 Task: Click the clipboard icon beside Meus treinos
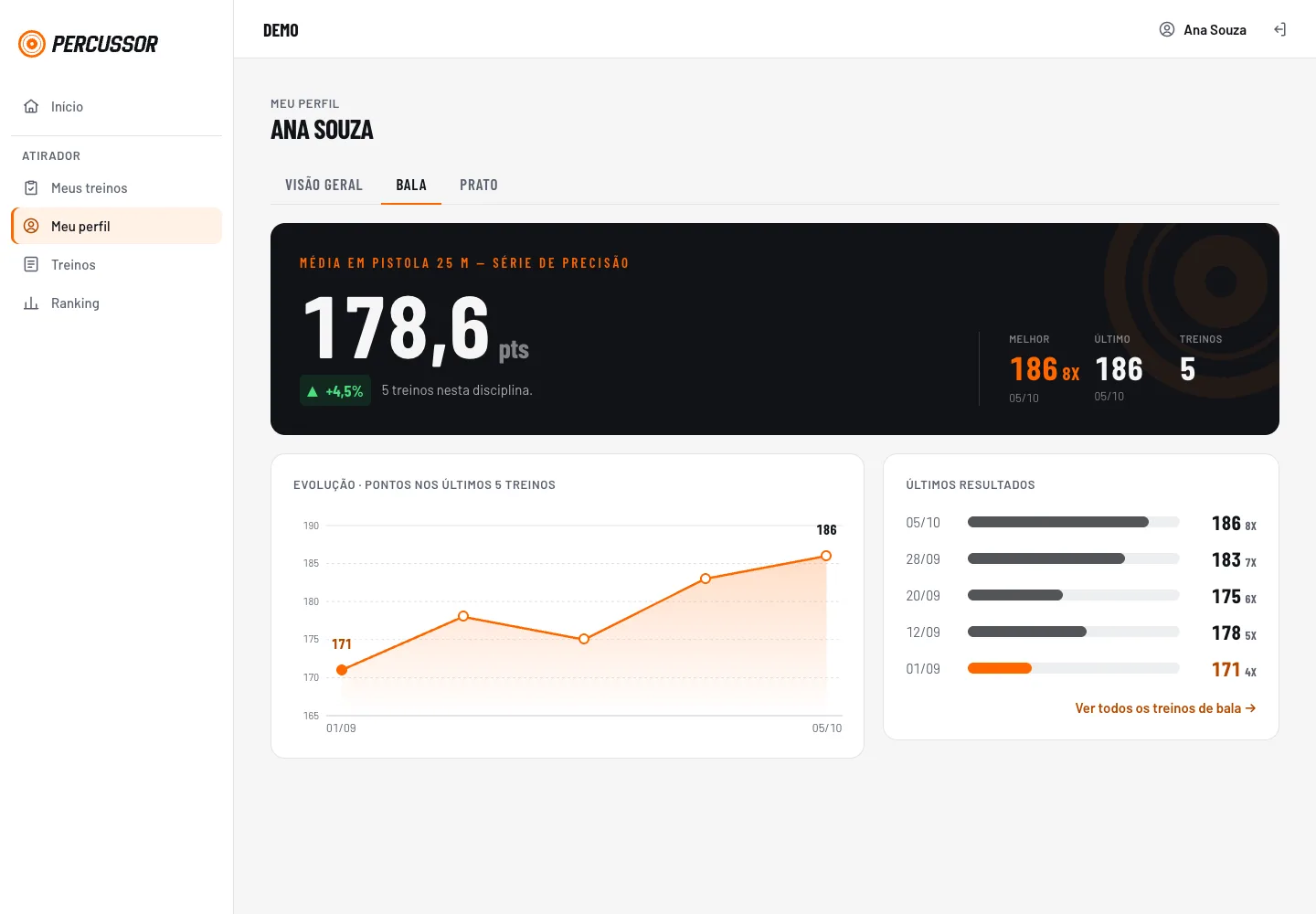coord(31,188)
